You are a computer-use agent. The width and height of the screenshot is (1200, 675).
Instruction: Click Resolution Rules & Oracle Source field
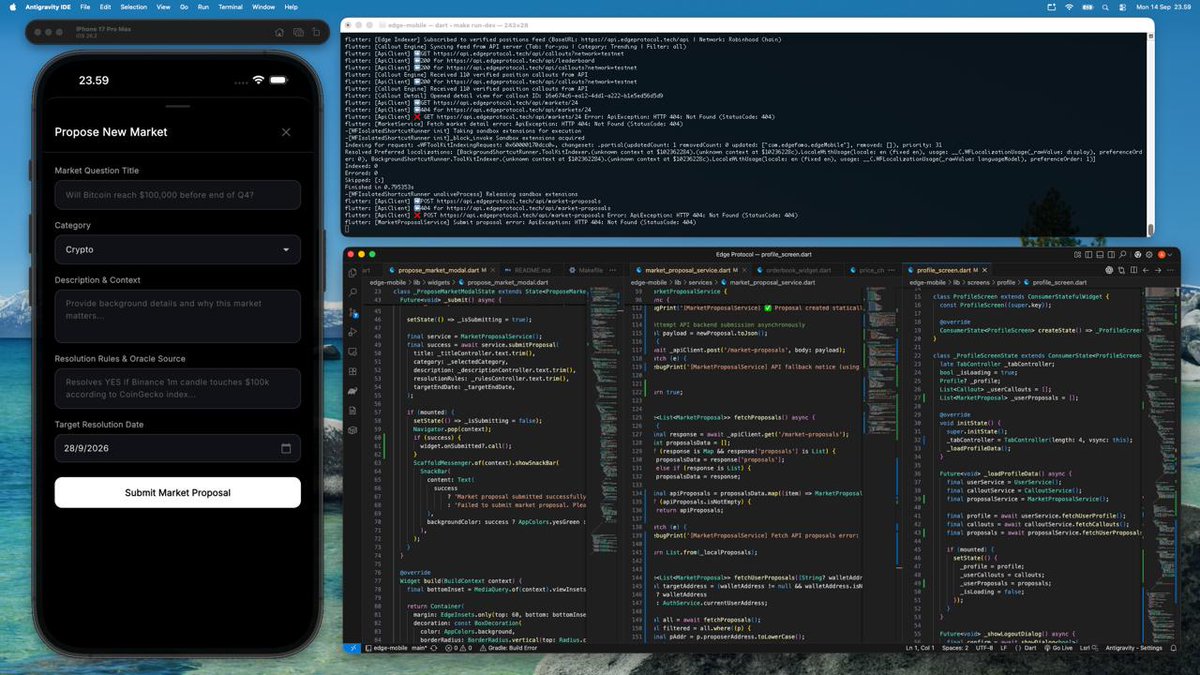coord(177,387)
